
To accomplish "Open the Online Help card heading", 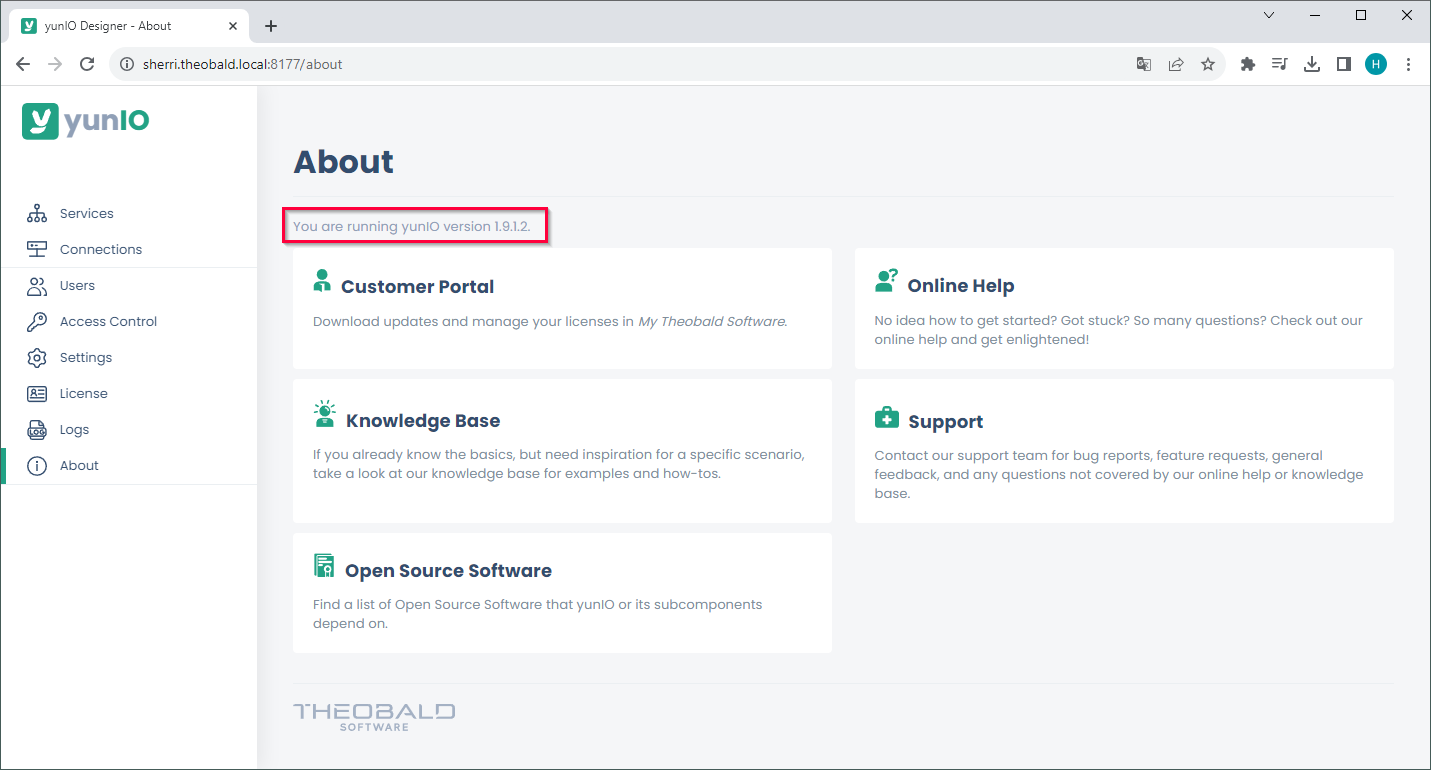I will [961, 286].
